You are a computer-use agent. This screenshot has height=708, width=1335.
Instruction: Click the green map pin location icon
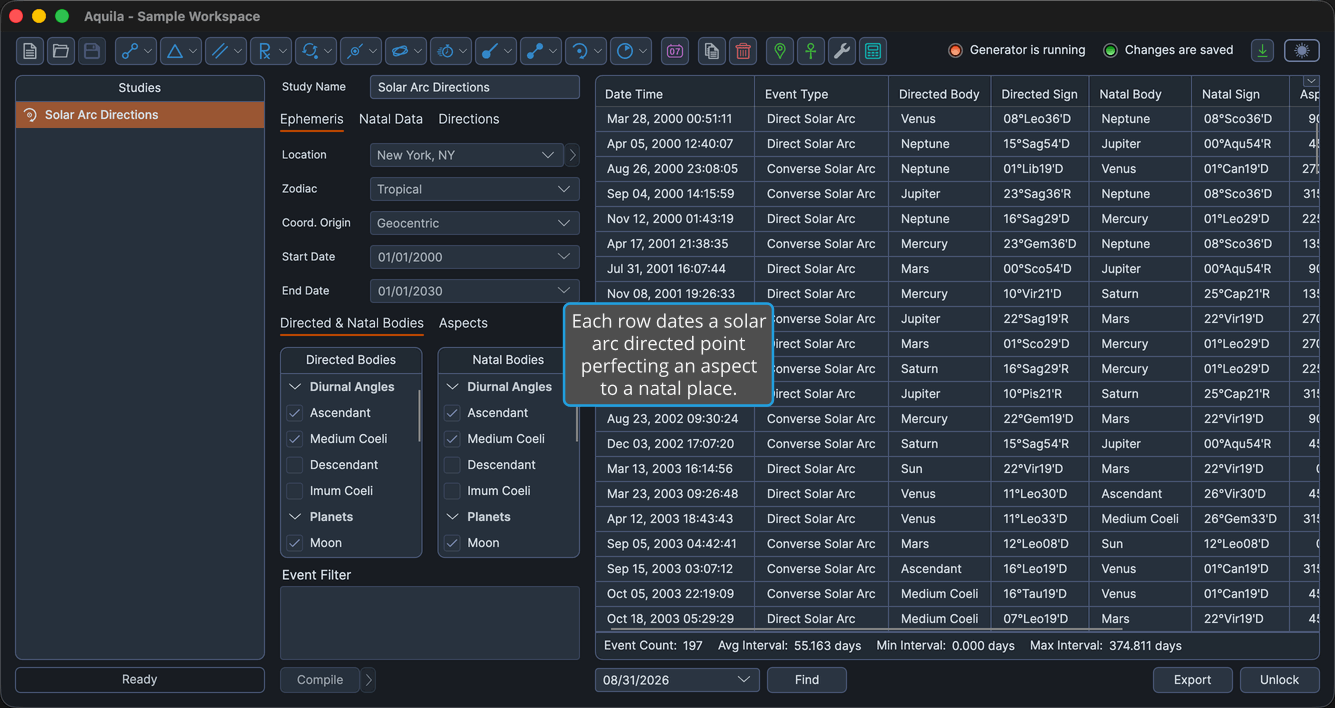(x=780, y=51)
